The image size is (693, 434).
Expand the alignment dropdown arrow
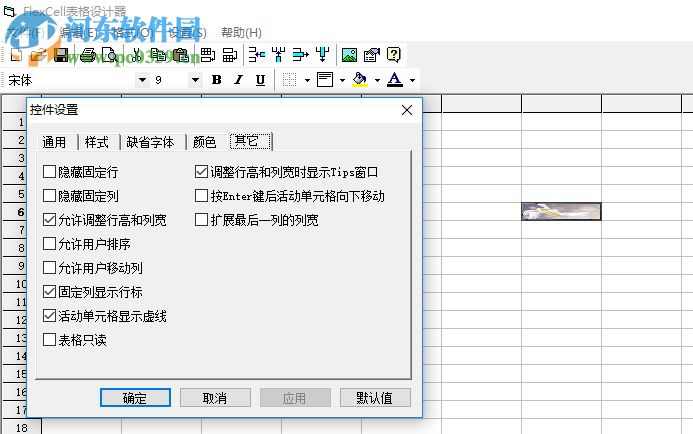tap(343, 80)
